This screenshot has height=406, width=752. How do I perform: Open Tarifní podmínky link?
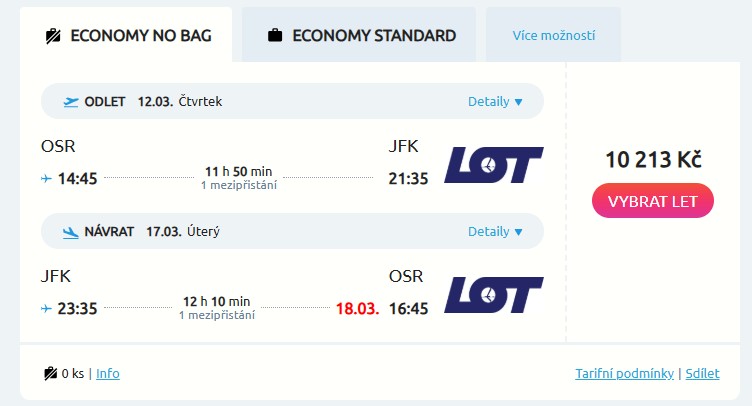pyautogui.click(x=625, y=374)
